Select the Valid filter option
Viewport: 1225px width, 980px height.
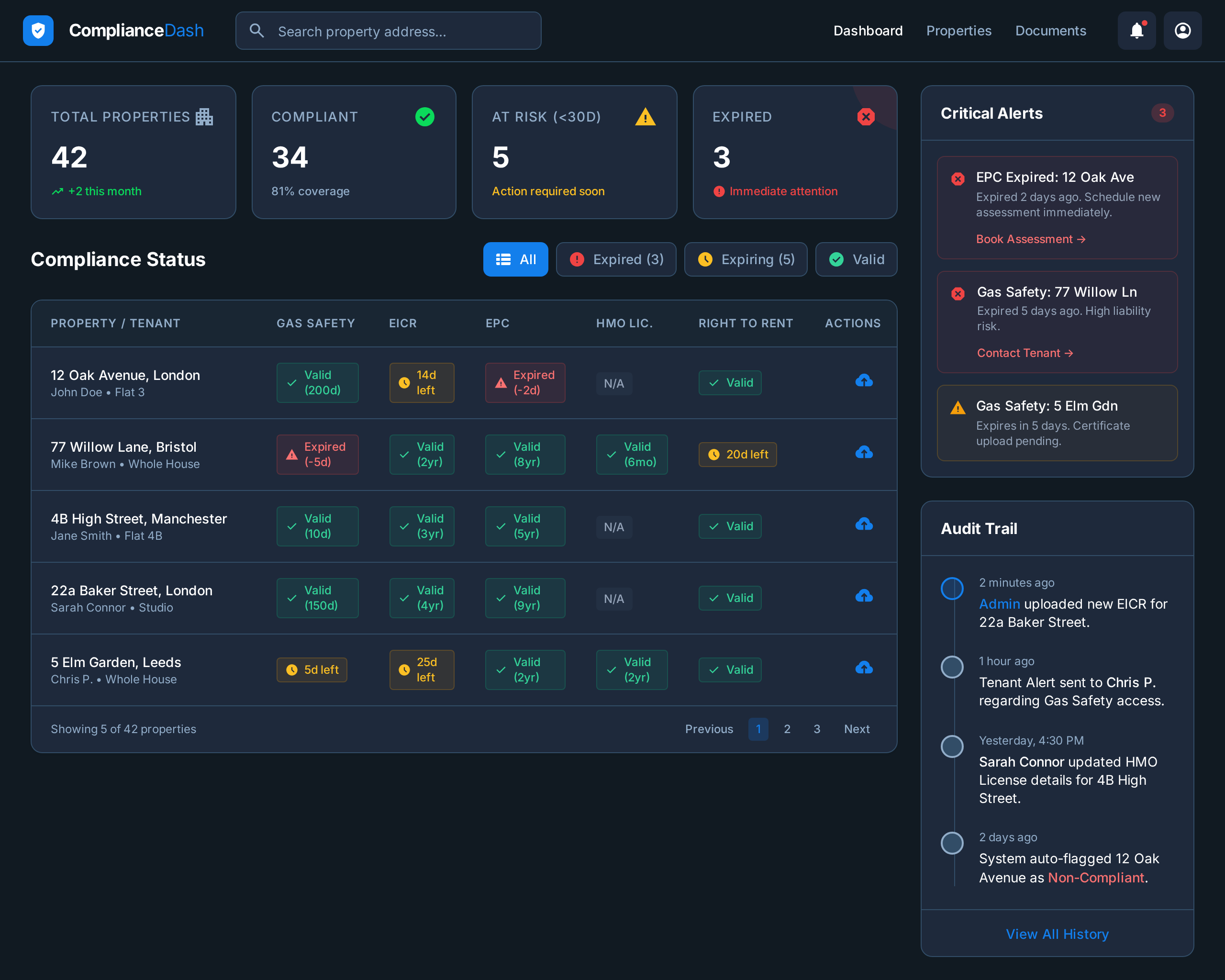[856, 259]
